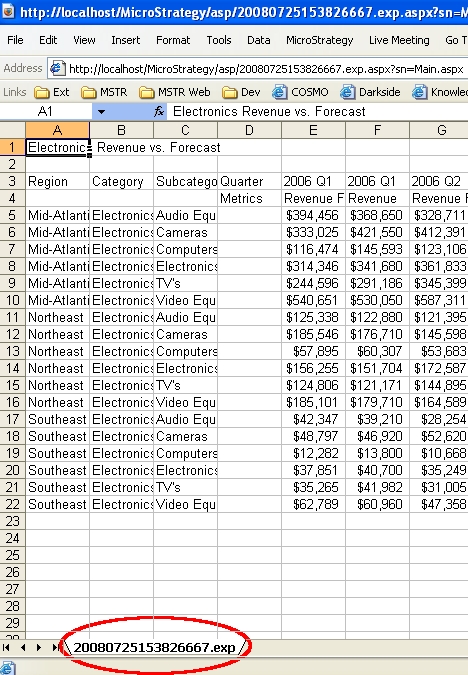Select row 10 header
This screenshot has width=468, height=675.
coord(12,300)
